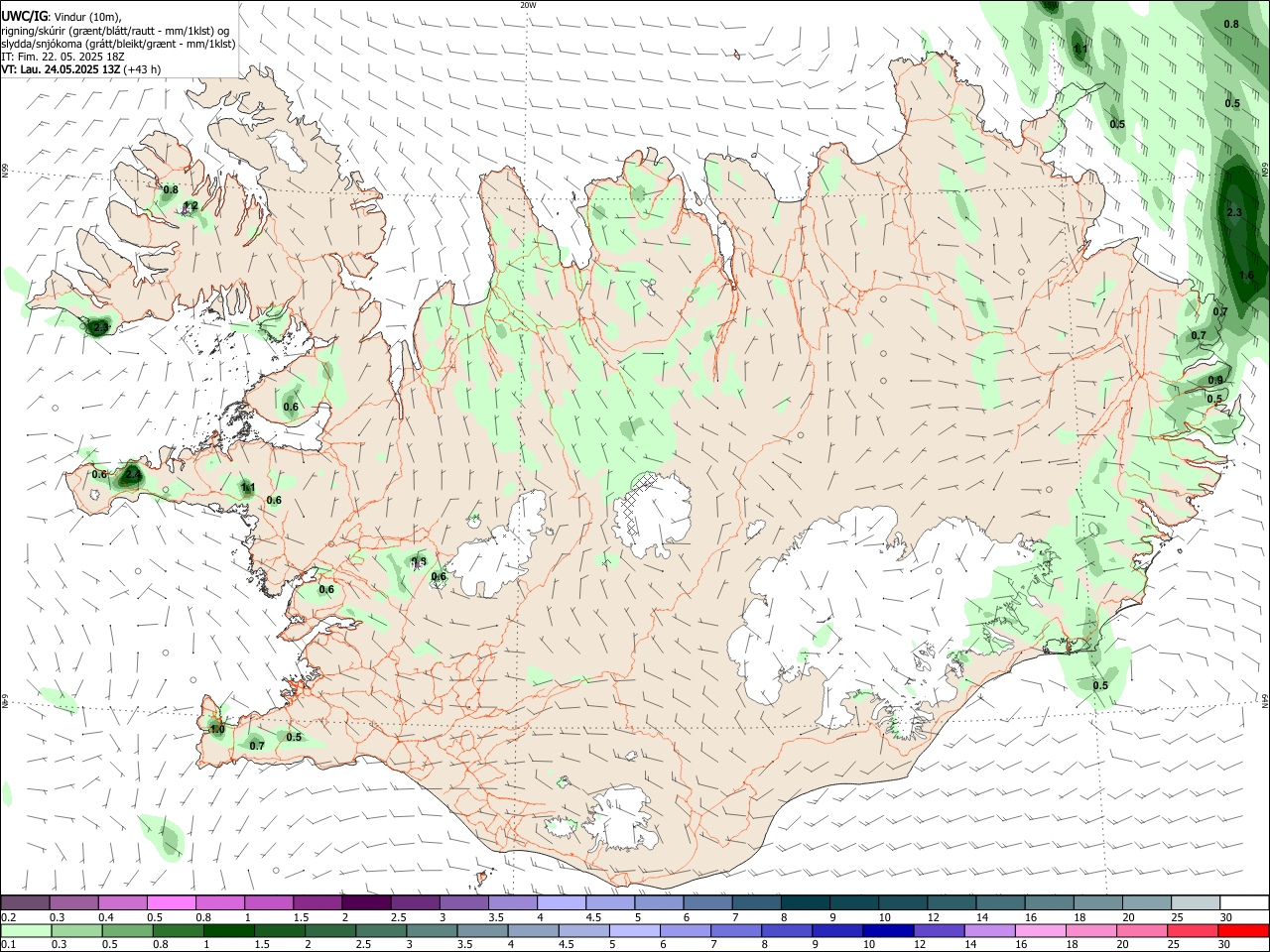The height and width of the screenshot is (952, 1270).
Task: Select the bottom-row swatch between 25 and 30
Action: 1191,931
